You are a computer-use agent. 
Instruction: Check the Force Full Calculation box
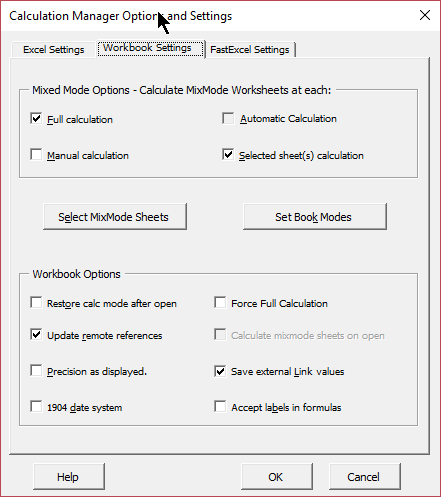pos(220,303)
